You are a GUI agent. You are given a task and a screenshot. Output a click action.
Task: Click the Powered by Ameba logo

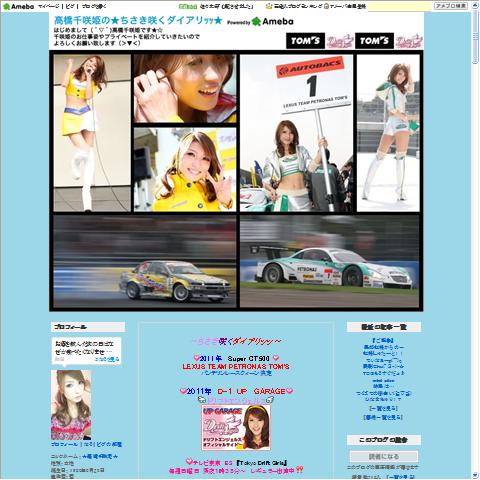click(260, 22)
